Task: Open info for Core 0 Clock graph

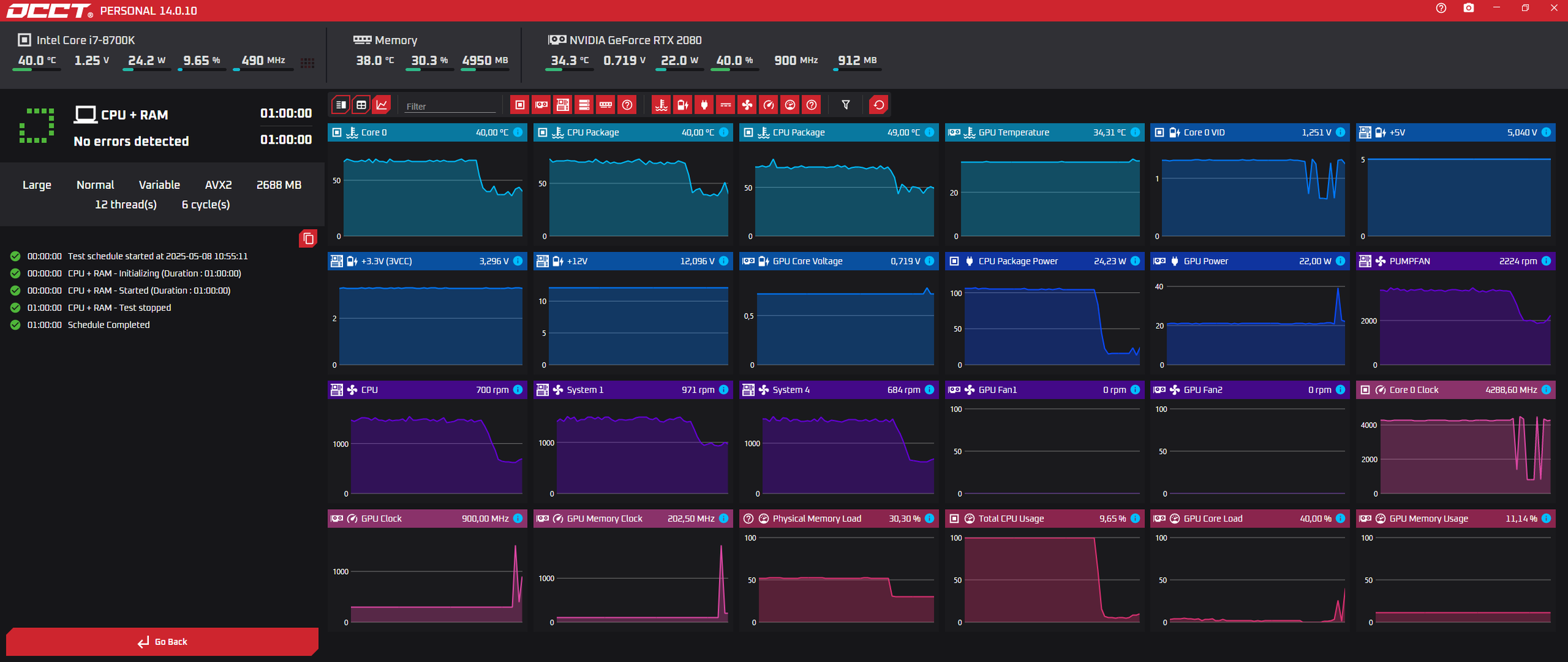Action: tap(1546, 390)
